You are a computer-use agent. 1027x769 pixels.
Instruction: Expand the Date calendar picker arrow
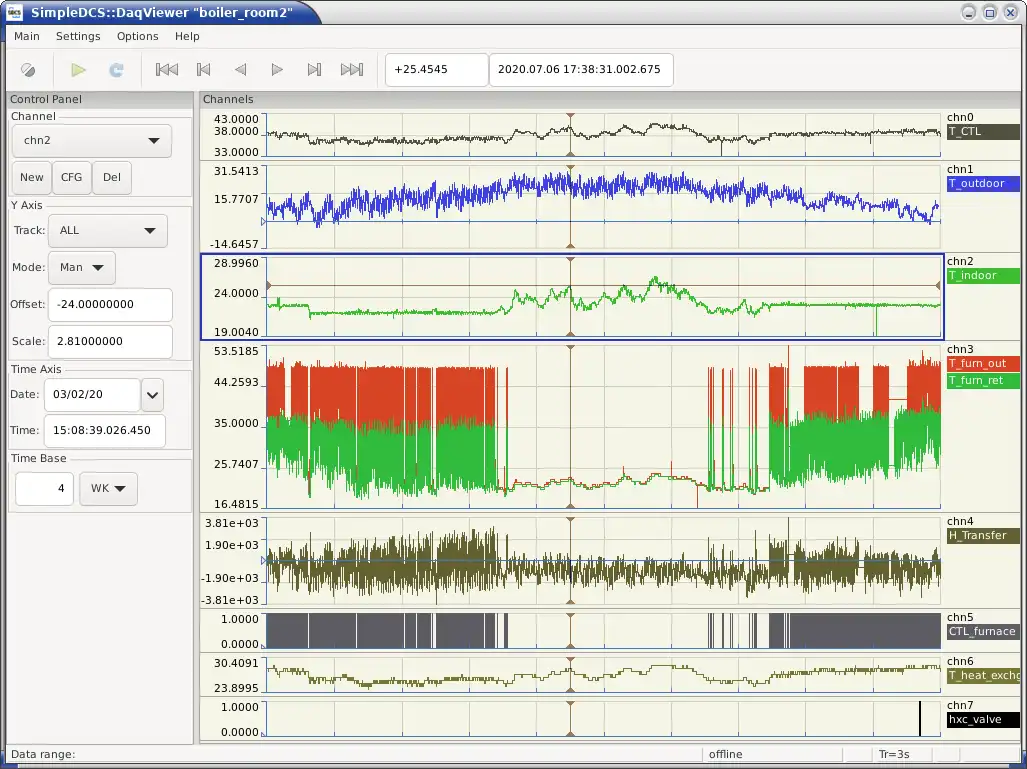[152, 395]
